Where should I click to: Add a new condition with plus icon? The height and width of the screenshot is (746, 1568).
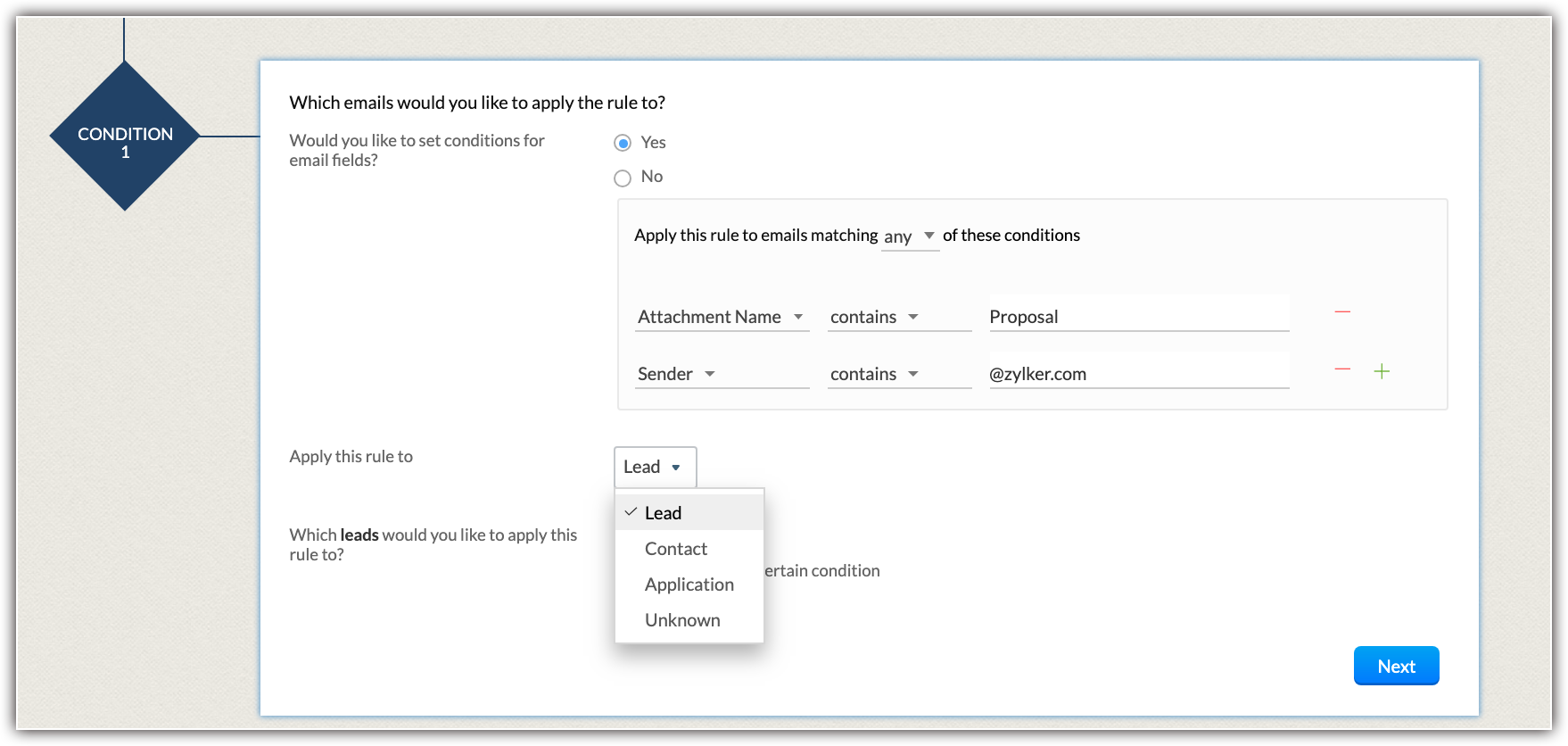tap(1382, 371)
